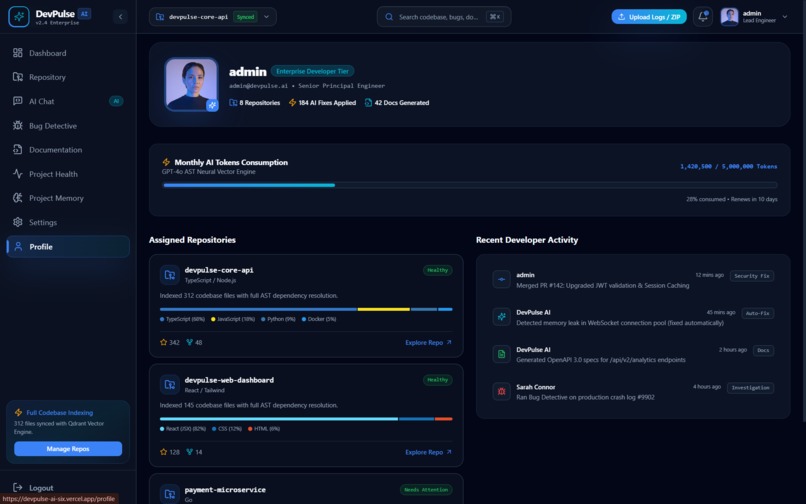806x504 pixels.
Task: Click the merge commit icon beside admin activity
Action: pyautogui.click(x=501, y=279)
